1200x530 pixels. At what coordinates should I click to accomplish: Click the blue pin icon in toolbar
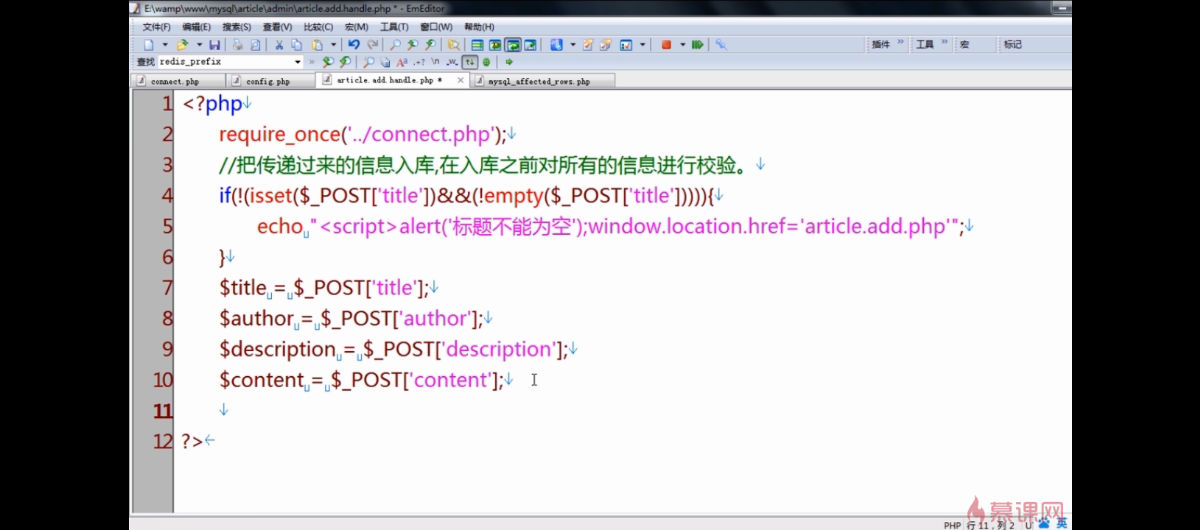(x=720, y=45)
